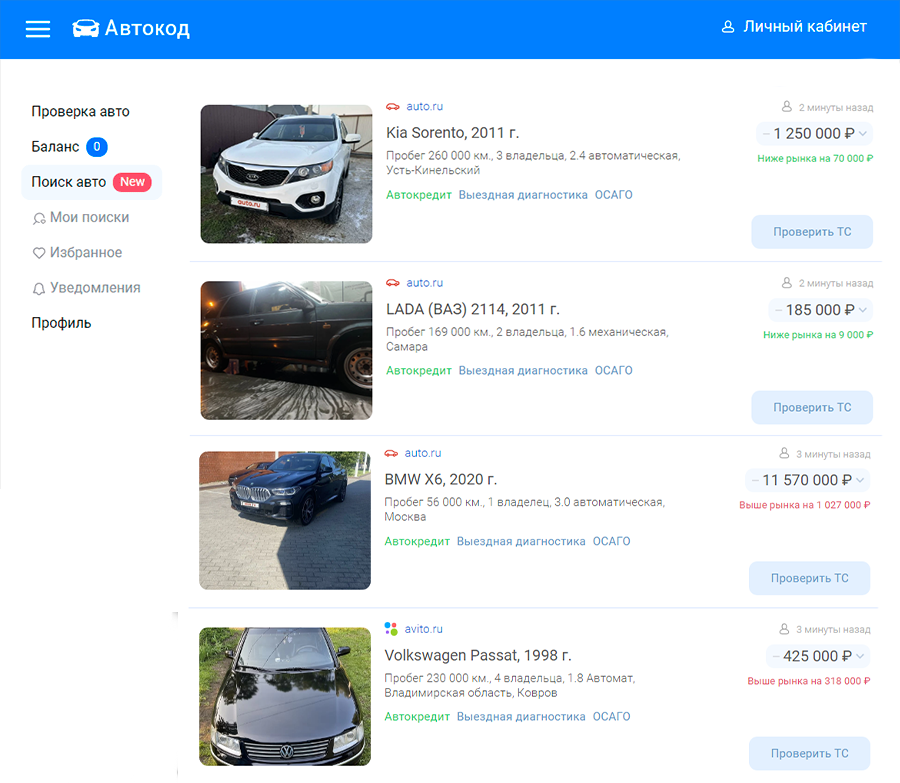
Task: Click Автокредит on the Kia Sorento listing
Action: [x=419, y=195]
